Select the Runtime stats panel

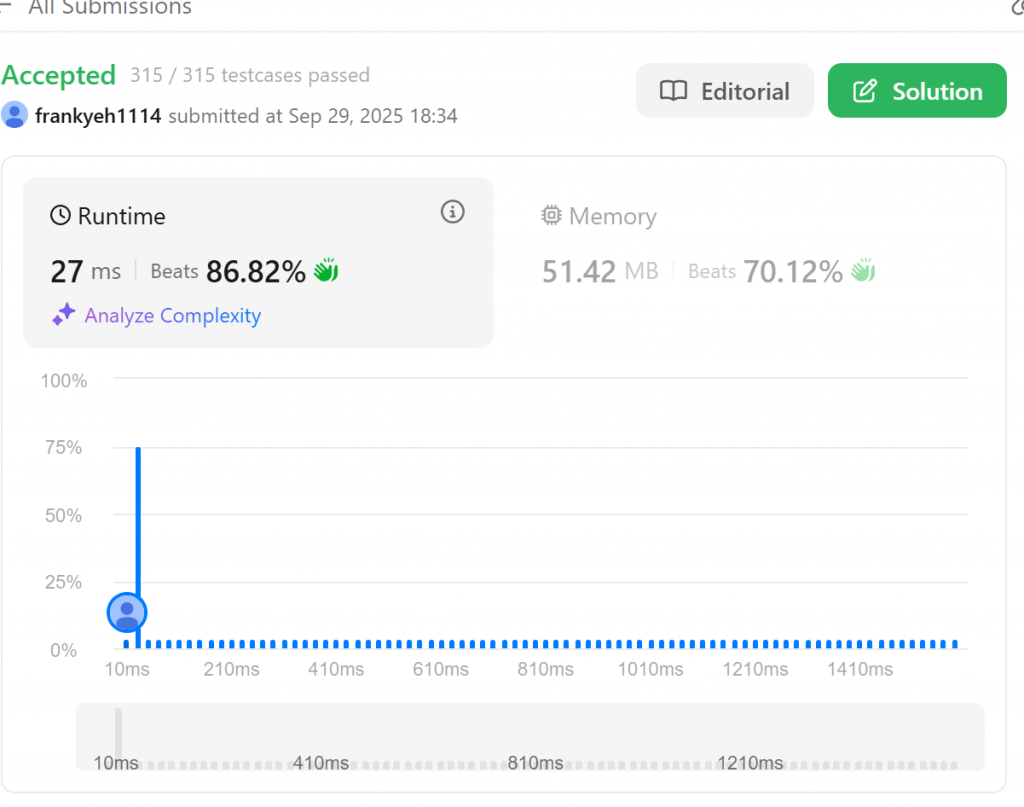[x=258, y=262]
